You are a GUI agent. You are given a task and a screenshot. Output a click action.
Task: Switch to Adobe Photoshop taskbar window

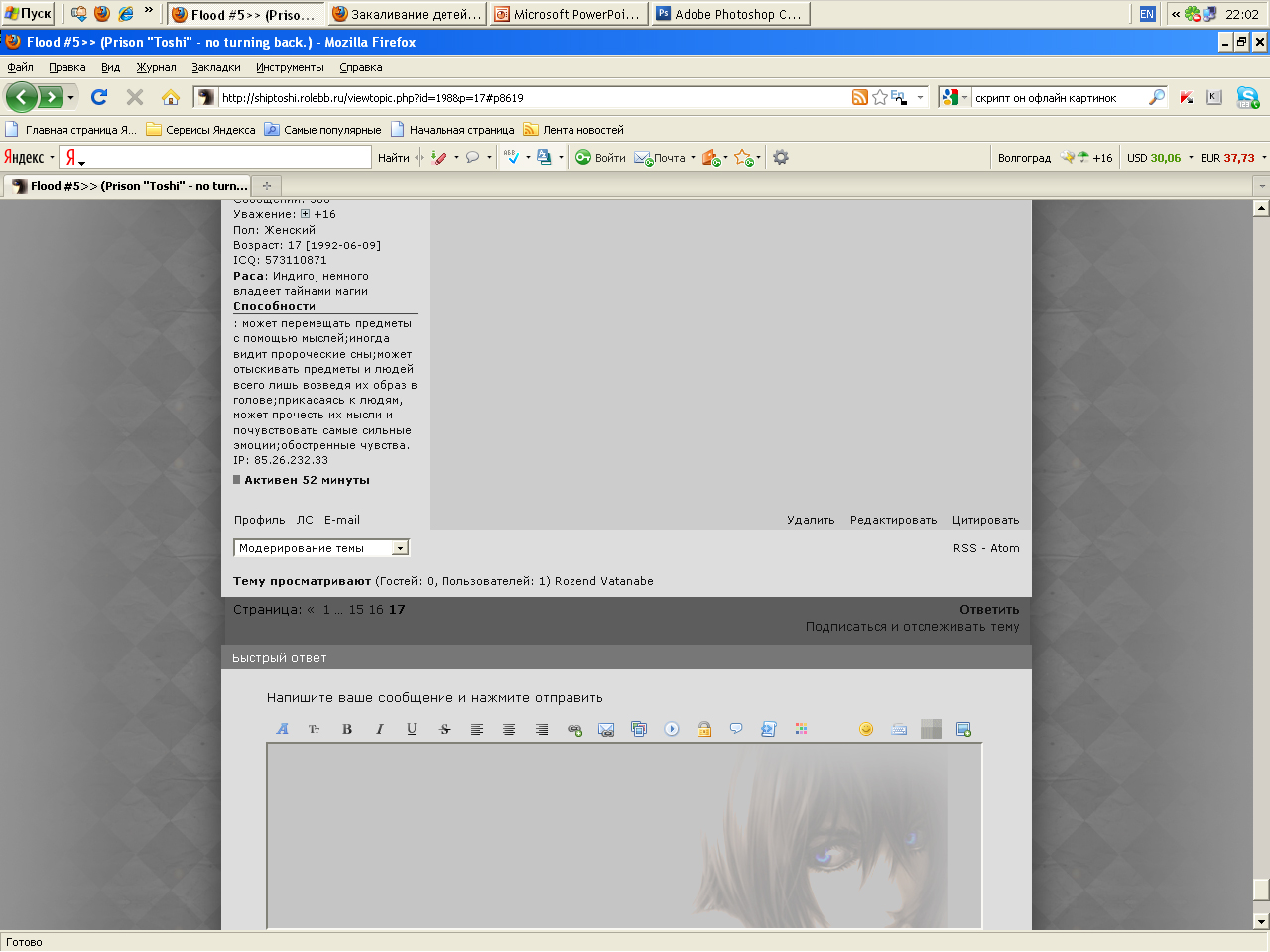tap(731, 14)
